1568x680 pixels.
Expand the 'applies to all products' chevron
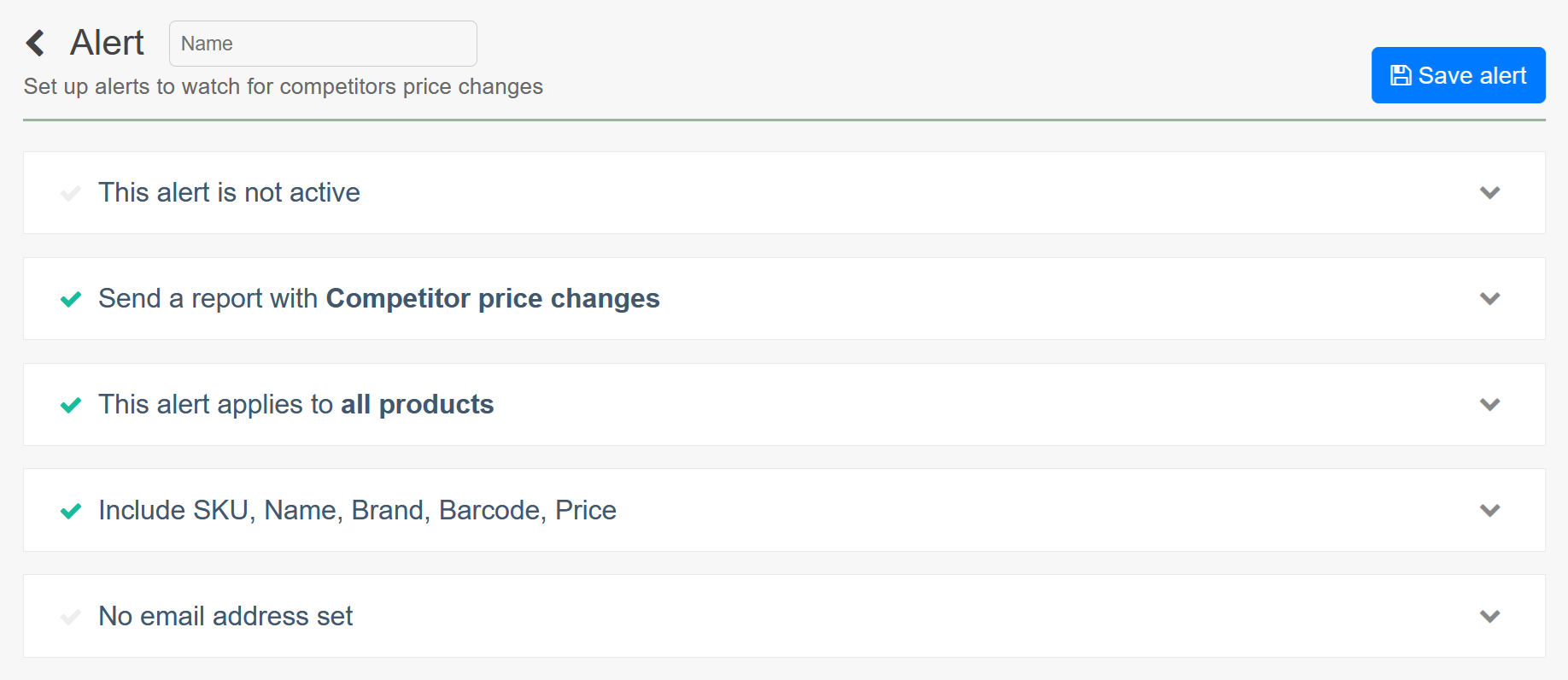(1489, 405)
